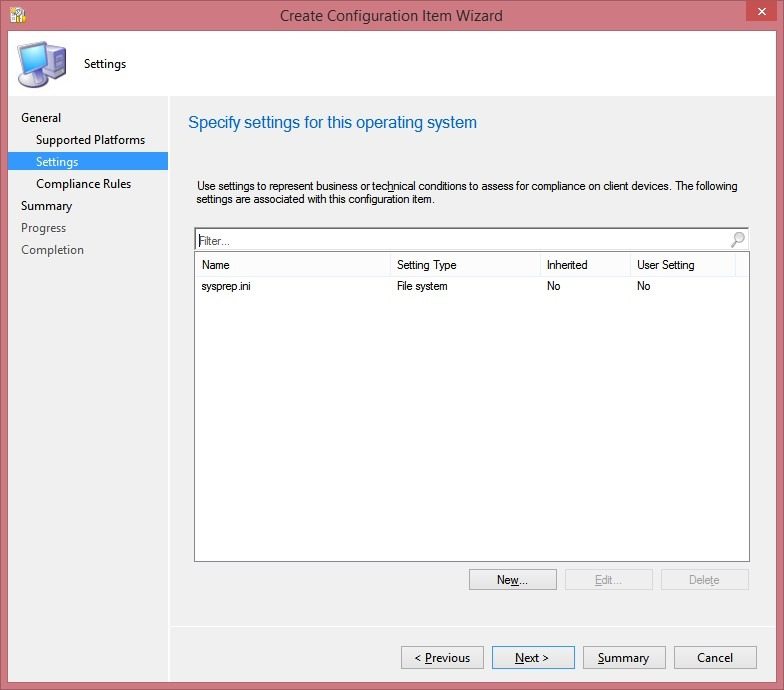This screenshot has height=690, width=784.
Task: Select the sysprep.ini setting row
Action: click(472, 286)
